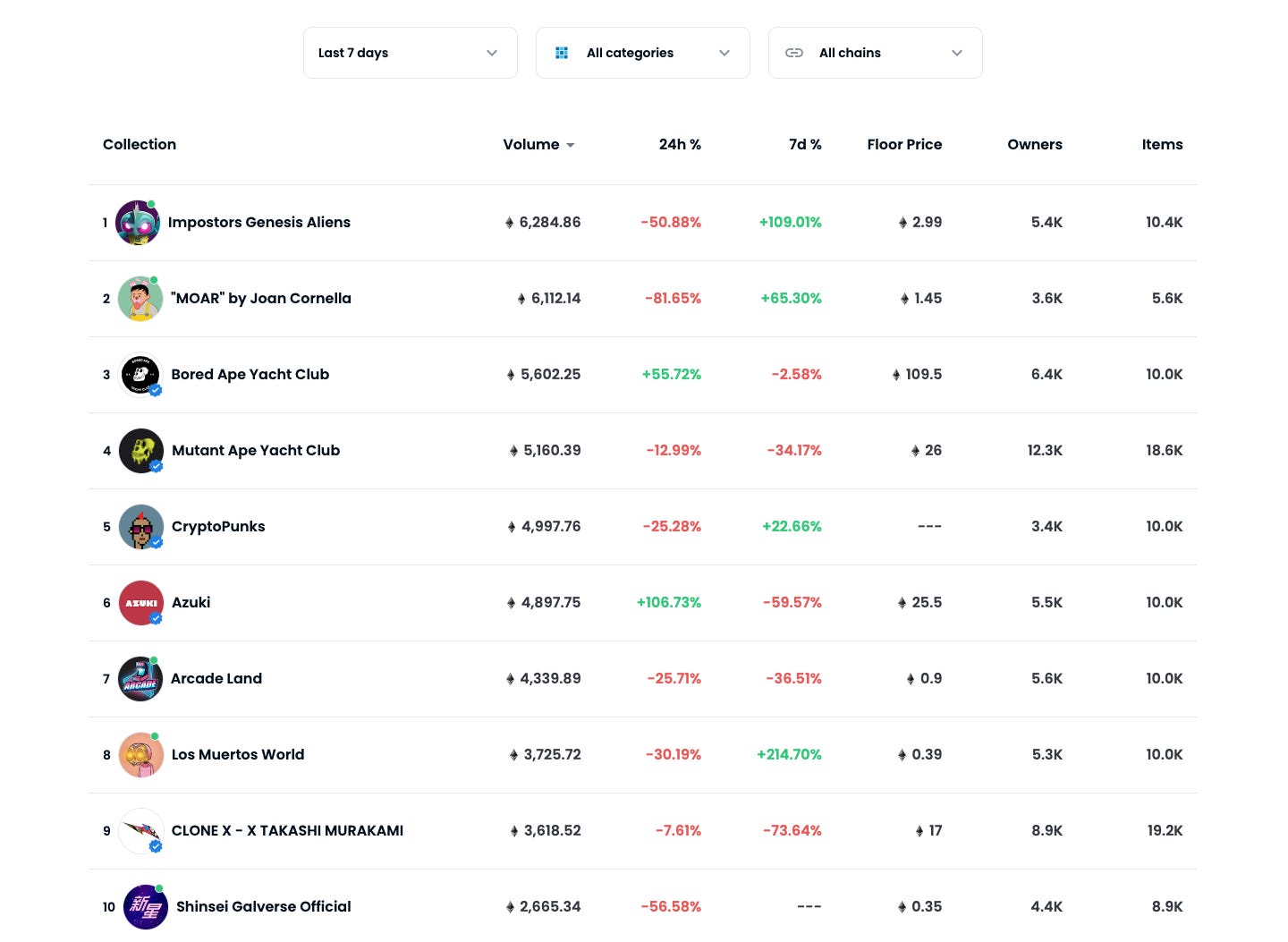Open the CryptoPunks avatar

tap(141, 527)
